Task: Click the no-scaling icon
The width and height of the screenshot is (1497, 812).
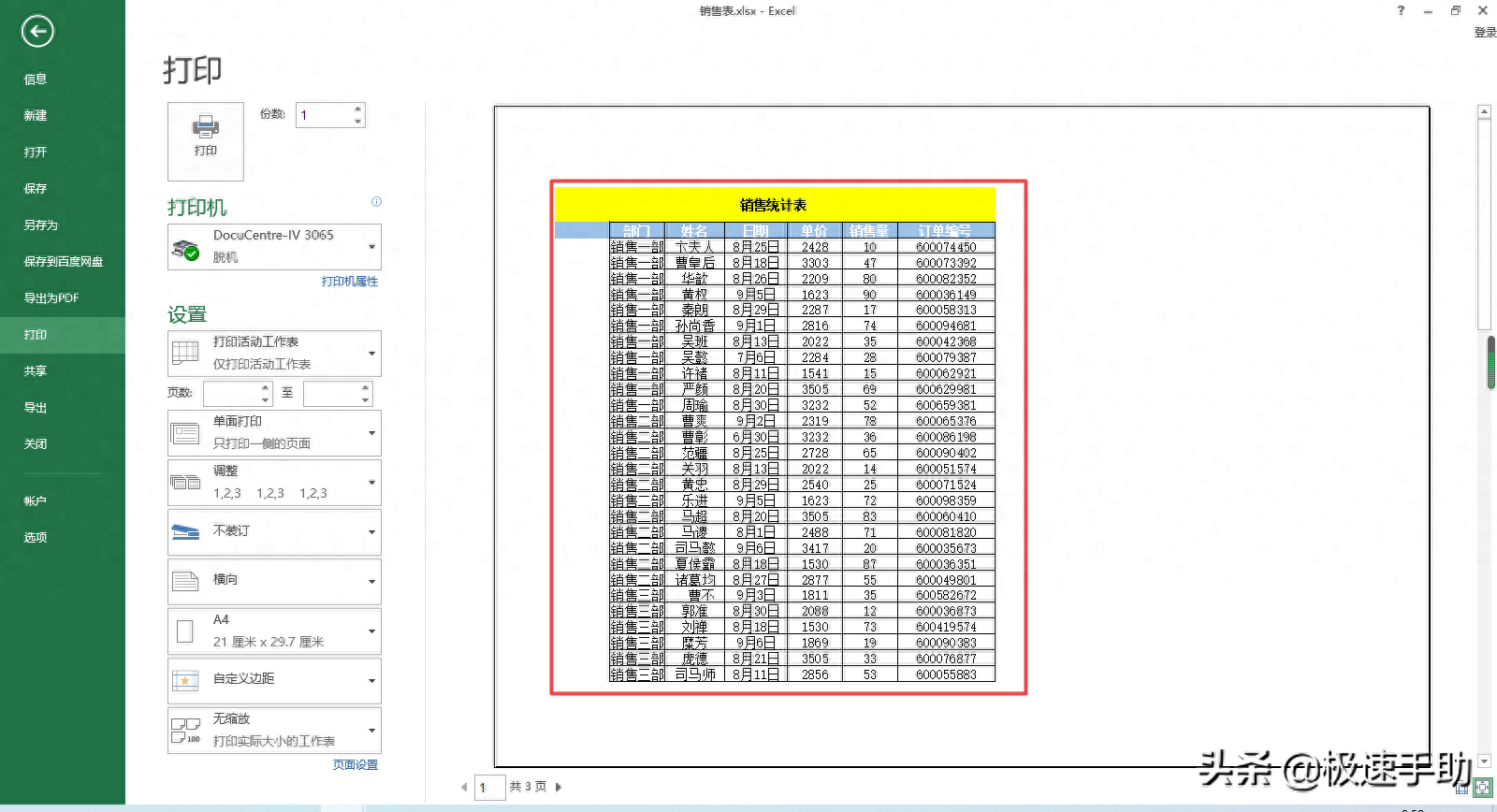Action: coord(185,730)
